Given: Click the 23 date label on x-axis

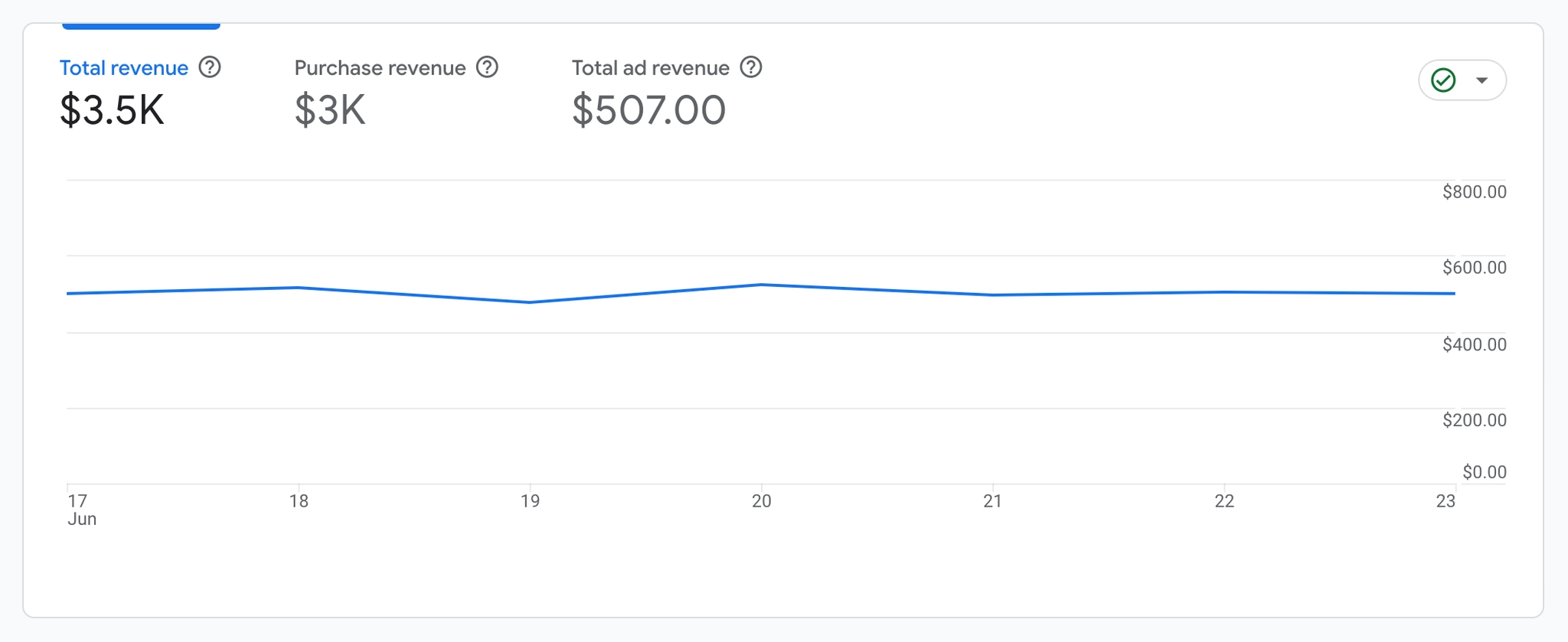Looking at the screenshot, I should [1445, 501].
